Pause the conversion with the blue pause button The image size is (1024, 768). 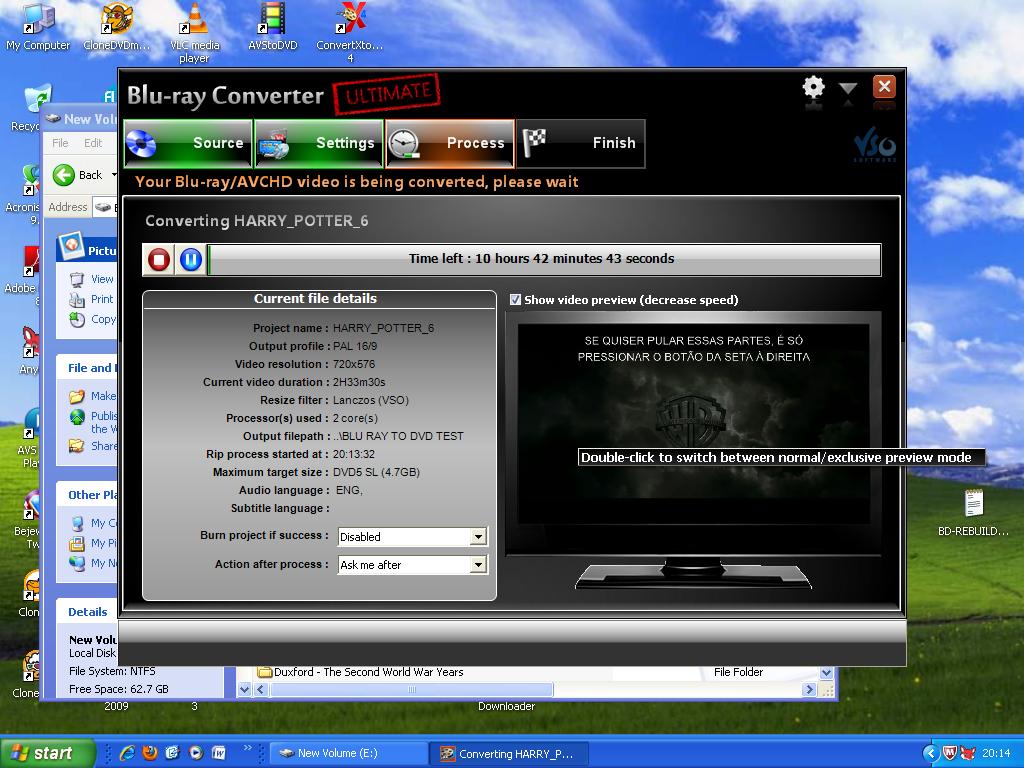click(x=191, y=259)
